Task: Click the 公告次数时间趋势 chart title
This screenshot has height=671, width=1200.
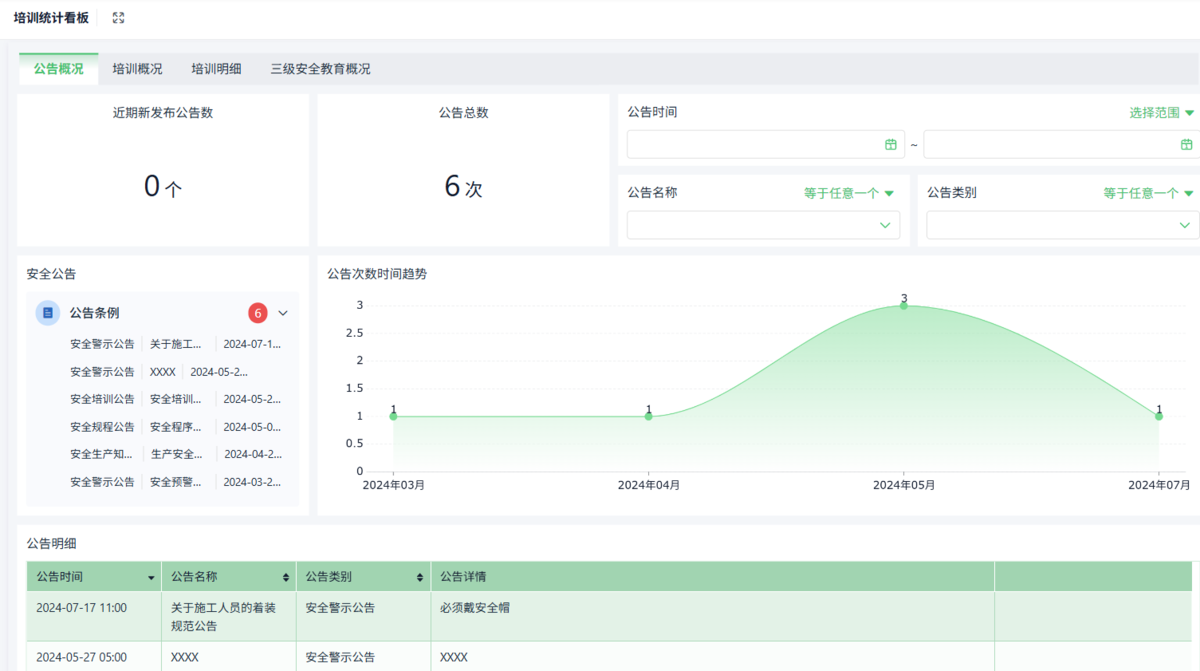Action: [x=377, y=274]
